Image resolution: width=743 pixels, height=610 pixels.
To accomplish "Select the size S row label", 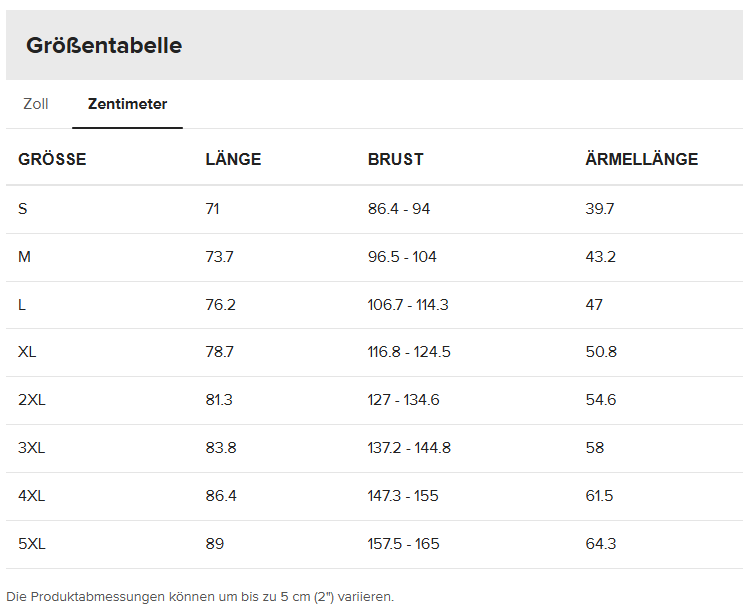I will click(x=23, y=209).
